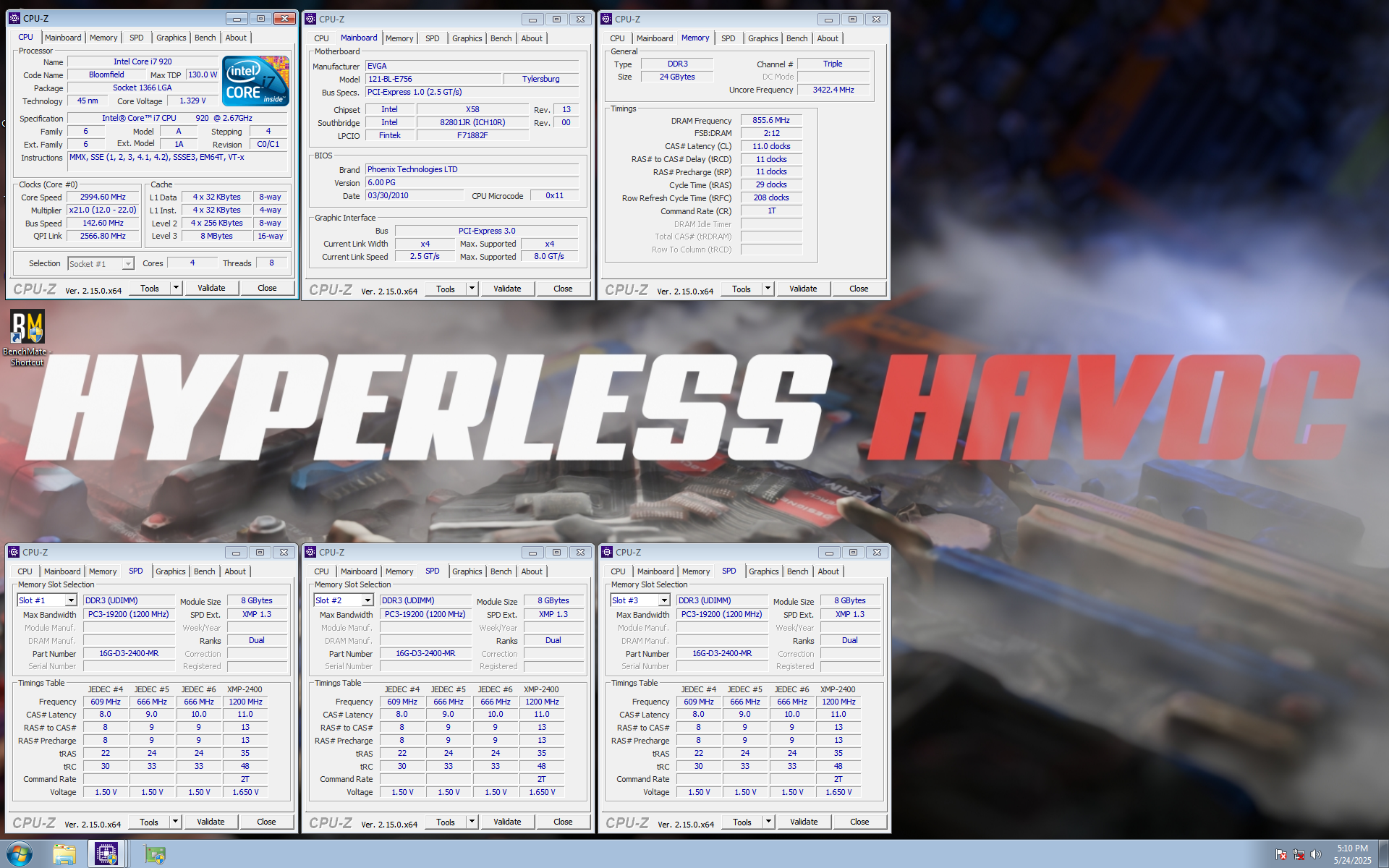The height and width of the screenshot is (868, 1389).
Task: Open Graphics tab in the Memory window
Action: pyautogui.click(x=763, y=38)
